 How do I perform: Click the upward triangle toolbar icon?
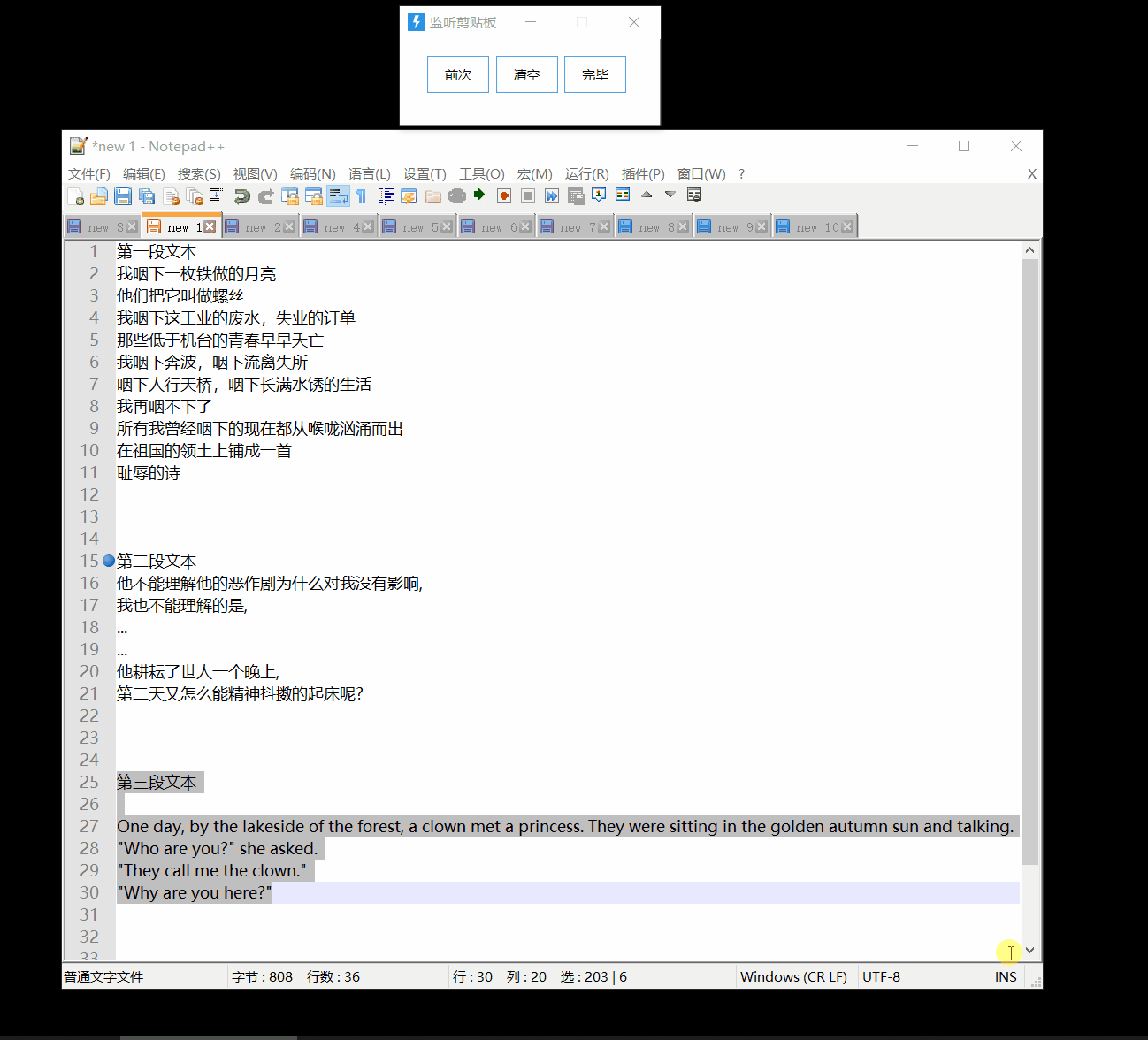point(647,195)
